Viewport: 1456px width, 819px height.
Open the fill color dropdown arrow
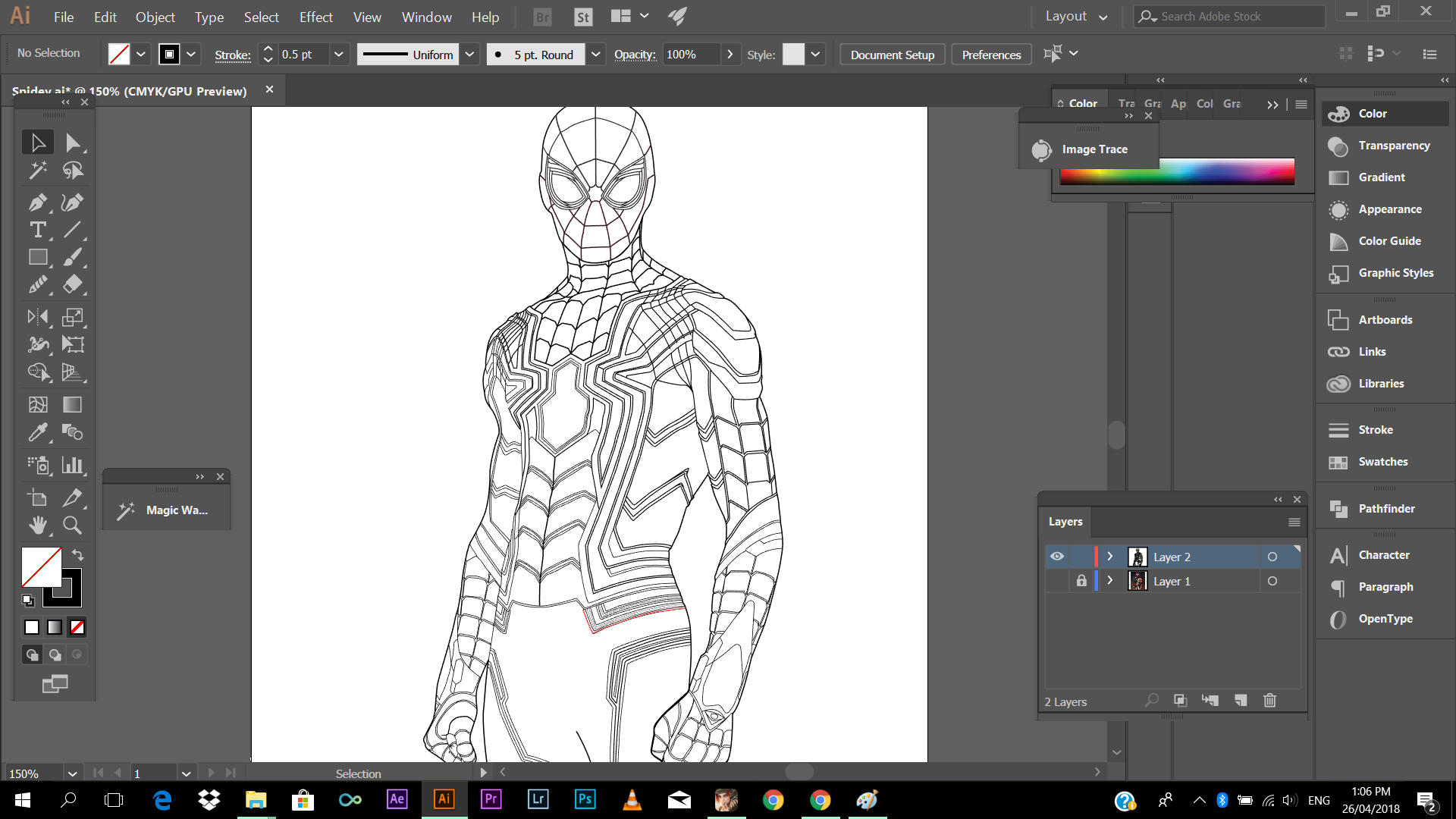click(x=140, y=55)
